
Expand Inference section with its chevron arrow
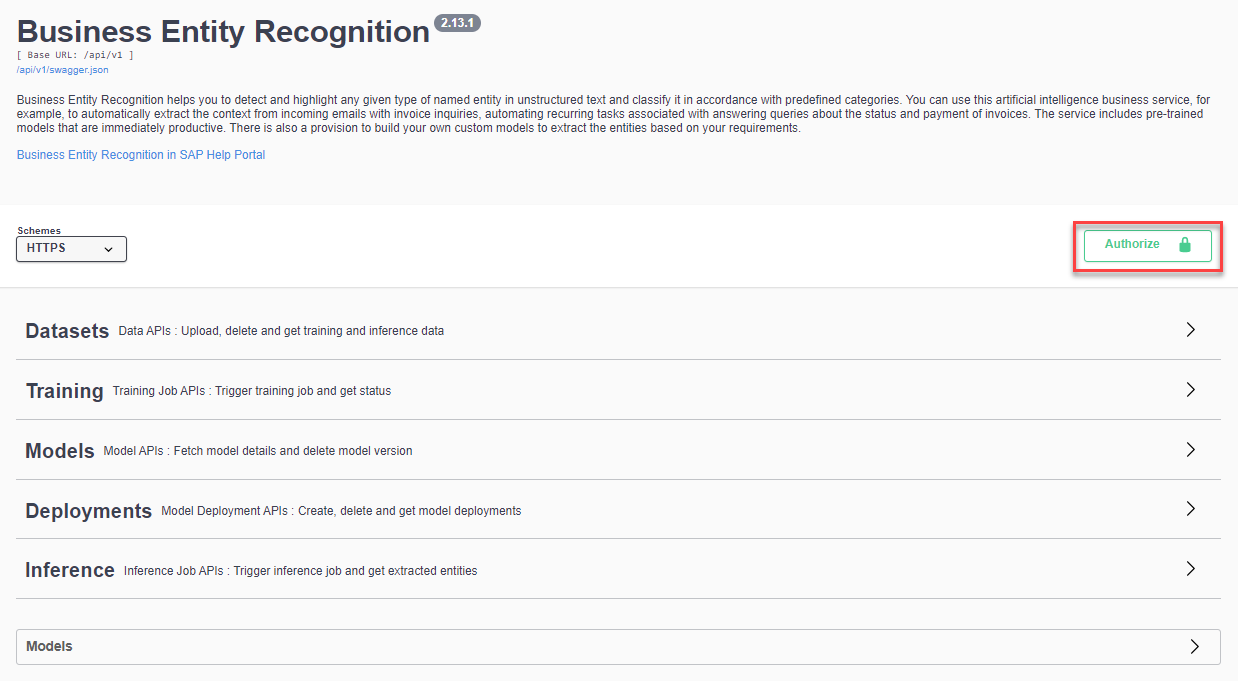[1190, 569]
